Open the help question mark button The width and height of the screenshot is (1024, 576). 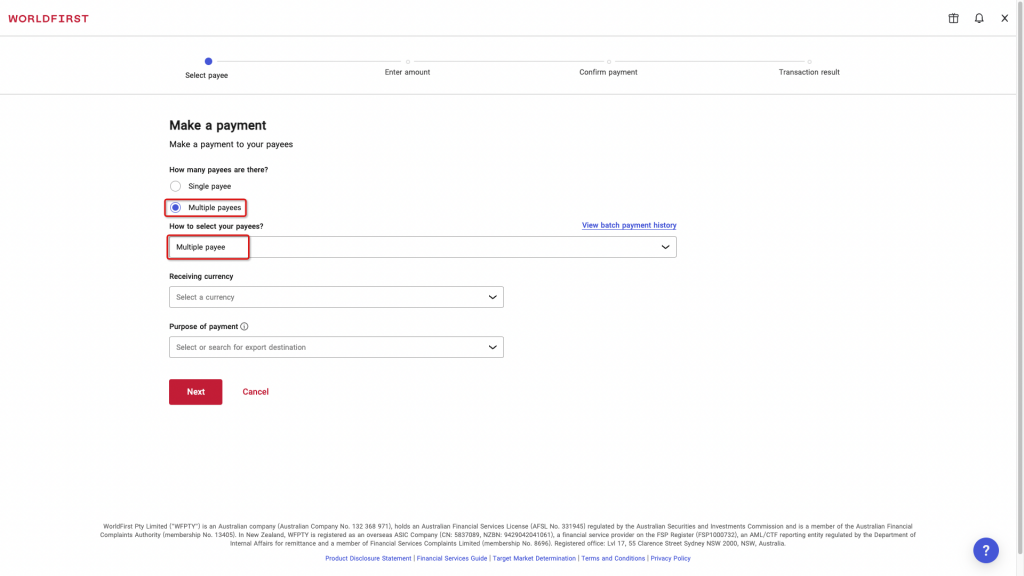986,550
